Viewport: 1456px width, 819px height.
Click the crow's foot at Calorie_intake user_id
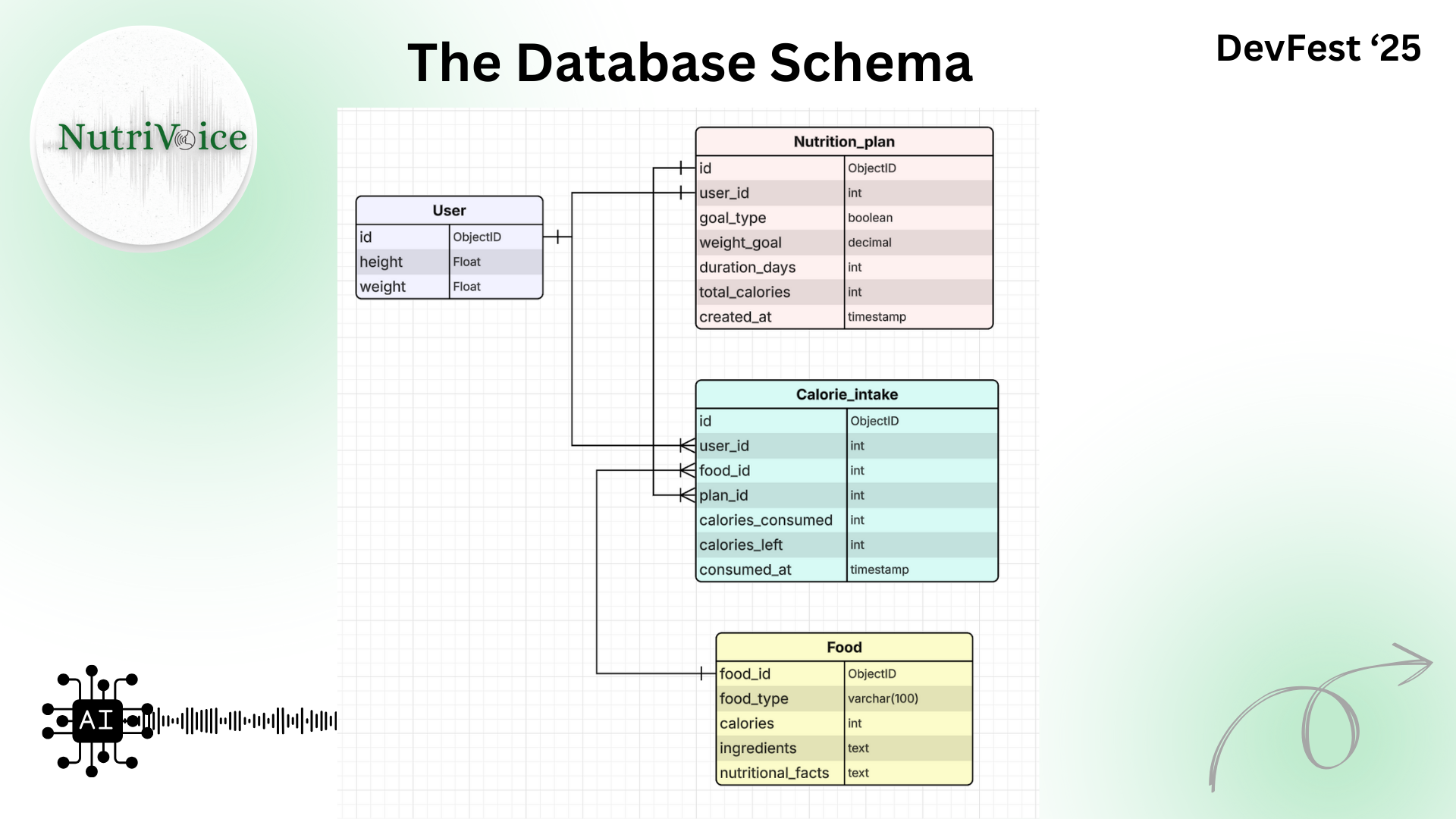(687, 446)
